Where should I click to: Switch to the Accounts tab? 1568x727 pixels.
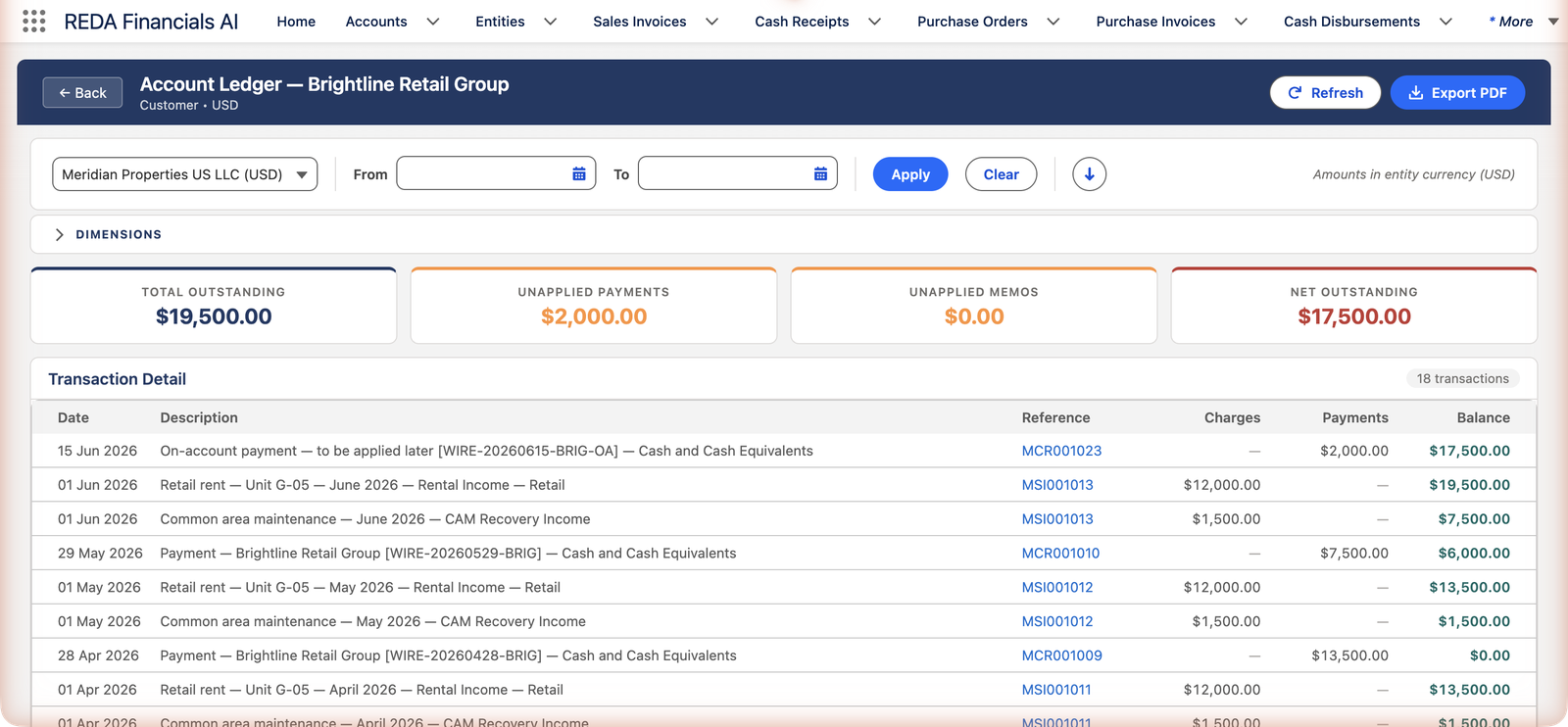coord(376,22)
